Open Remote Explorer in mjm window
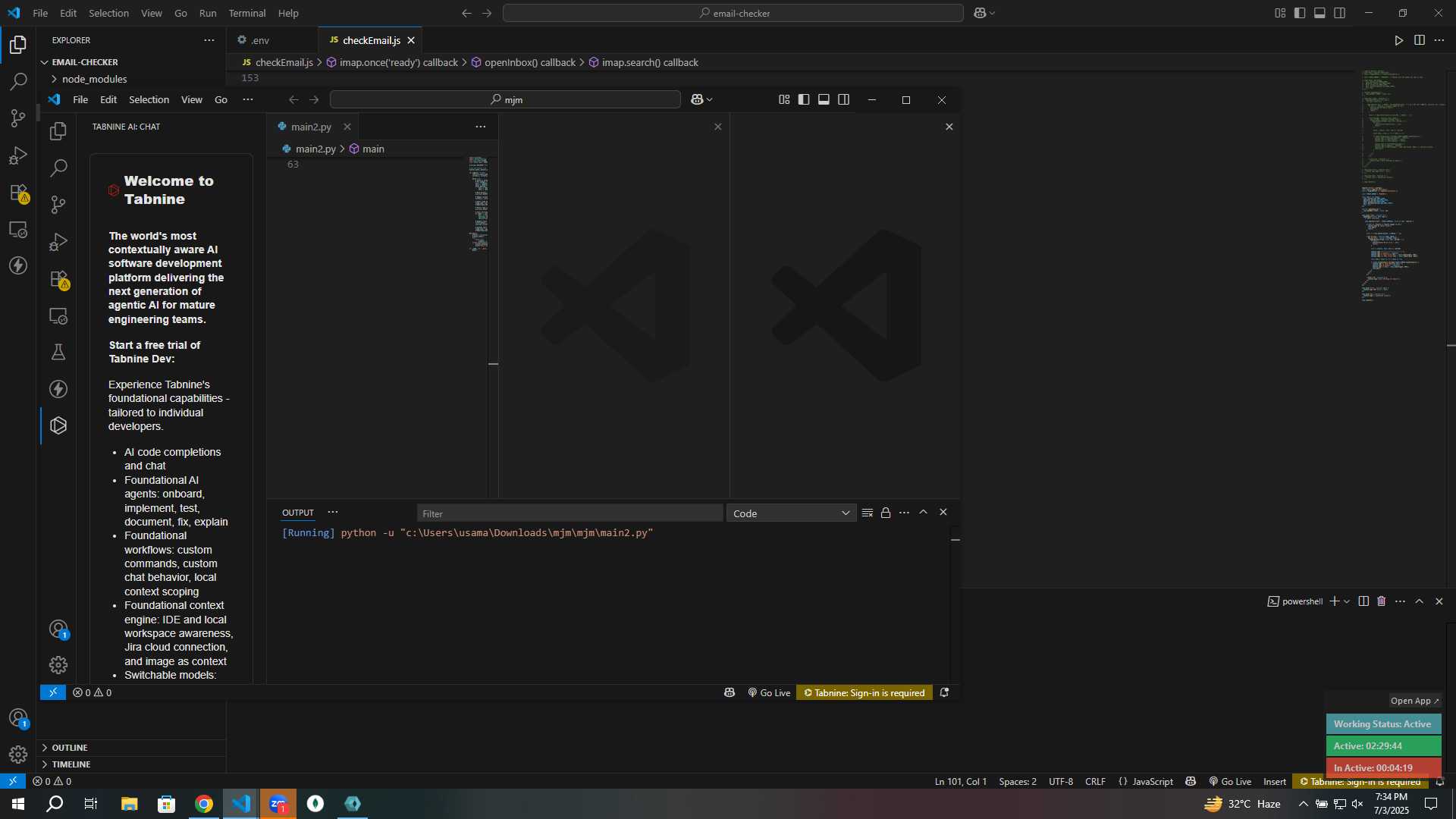1456x819 pixels. point(58,315)
